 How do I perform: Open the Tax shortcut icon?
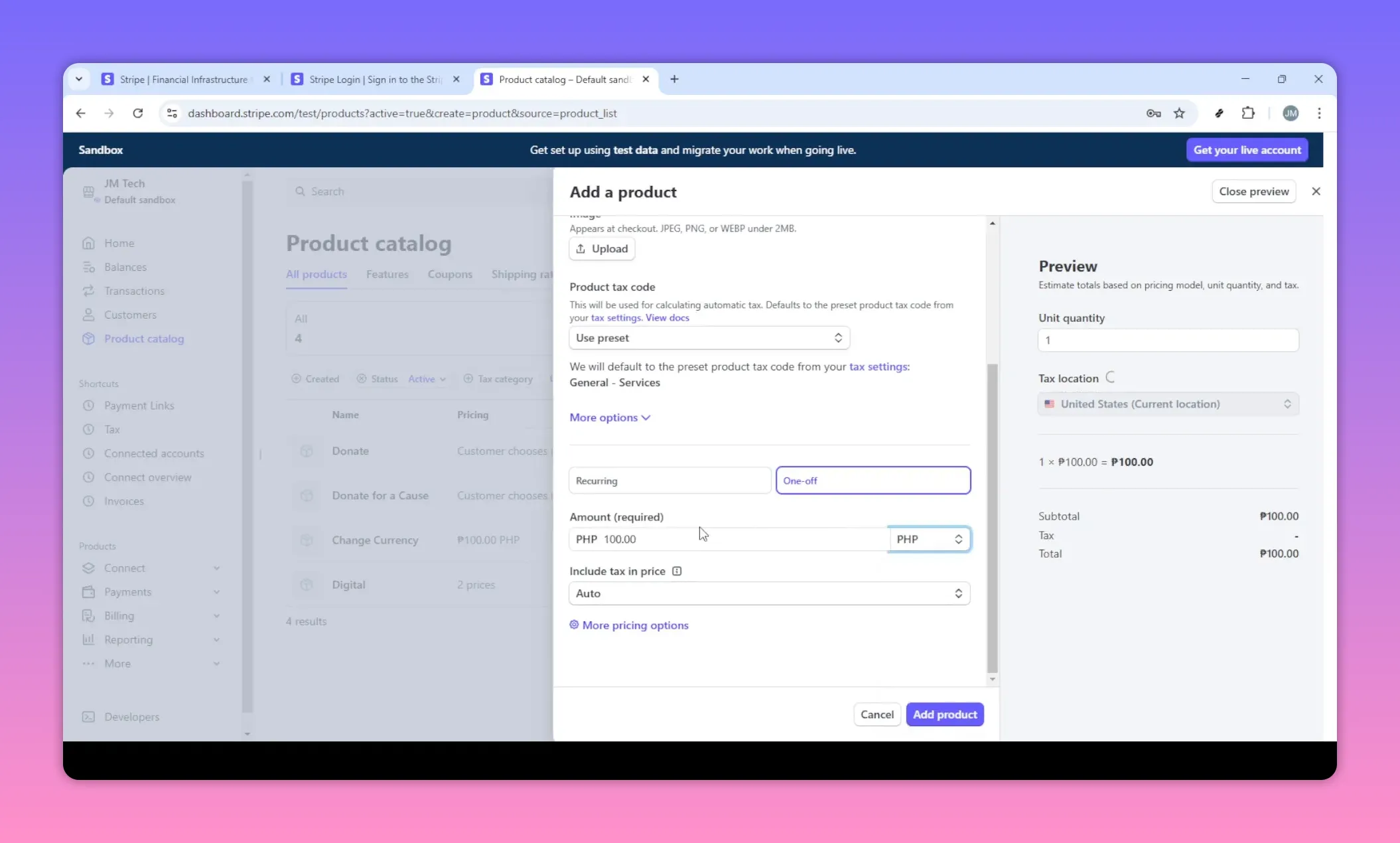pos(89,429)
